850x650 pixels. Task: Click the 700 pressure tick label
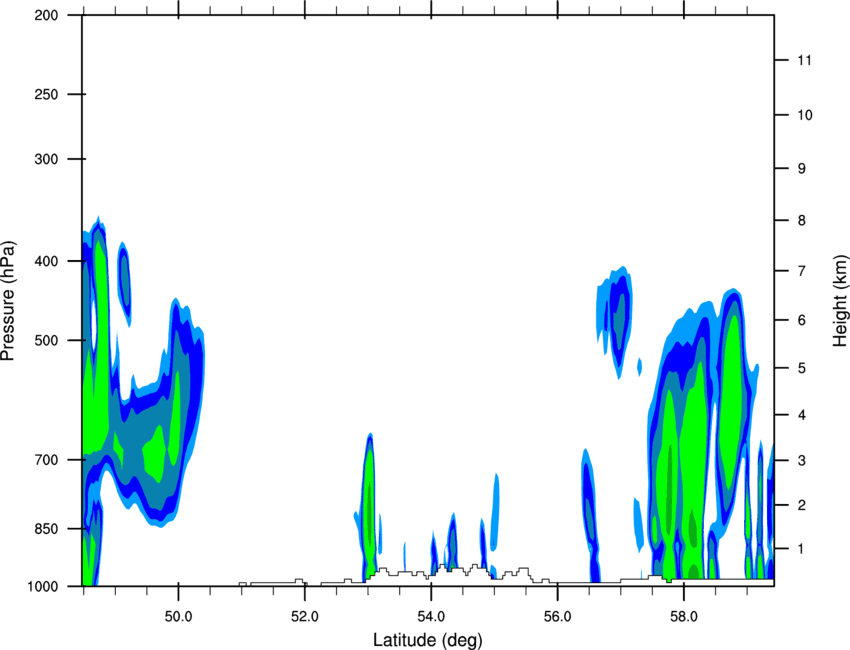pyautogui.click(x=46, y=460)
